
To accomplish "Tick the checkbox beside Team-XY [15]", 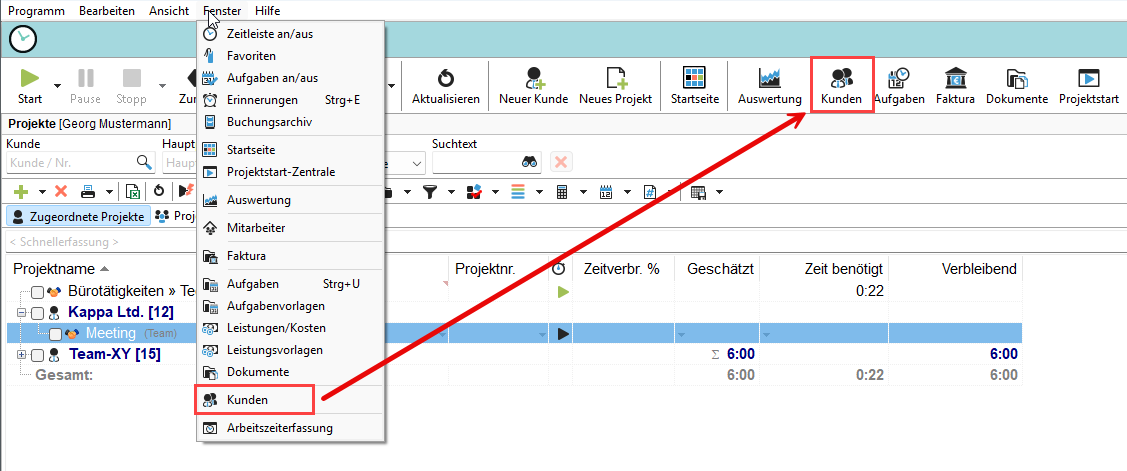I will click(37, 355).
